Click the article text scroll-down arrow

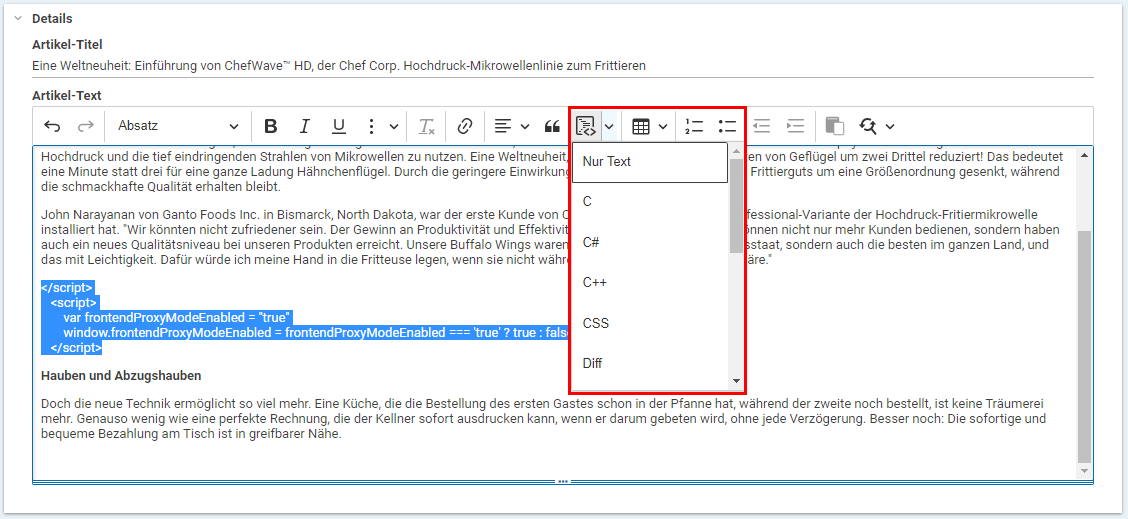pos(1085,471)
